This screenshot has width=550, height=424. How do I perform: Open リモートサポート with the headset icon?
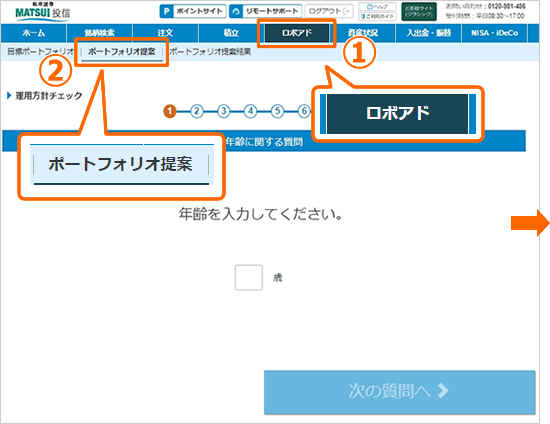coord(266,11)
